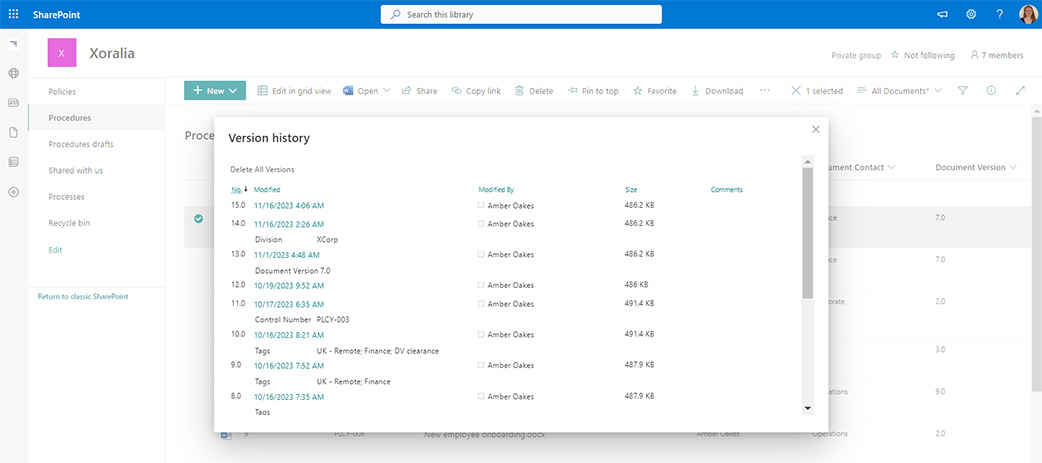Screen dimensions: 1042x463
Task: Tick Amber Oakes presence box for version 9.0
Action: [480, 365]
